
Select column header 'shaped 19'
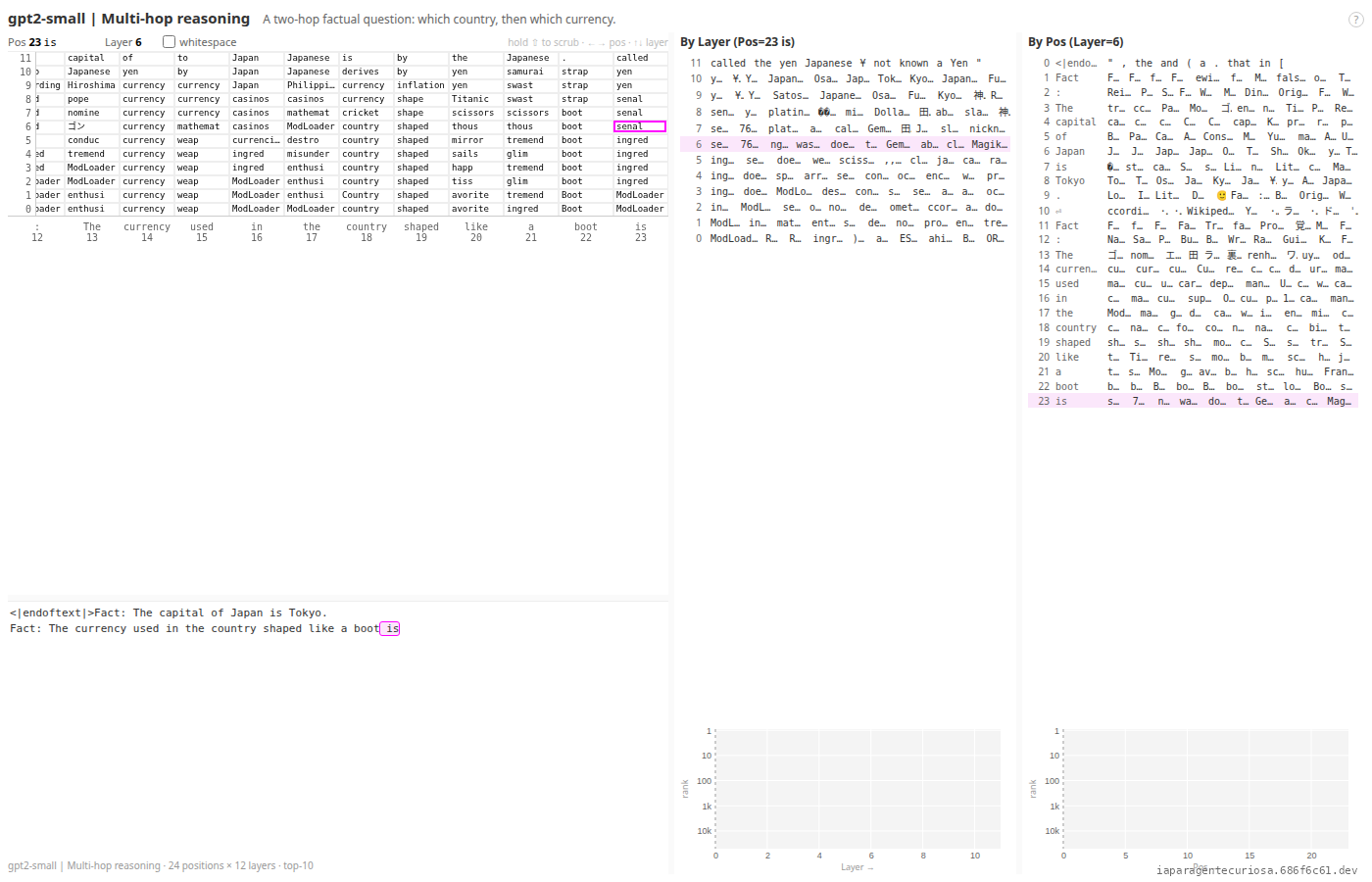421,231
